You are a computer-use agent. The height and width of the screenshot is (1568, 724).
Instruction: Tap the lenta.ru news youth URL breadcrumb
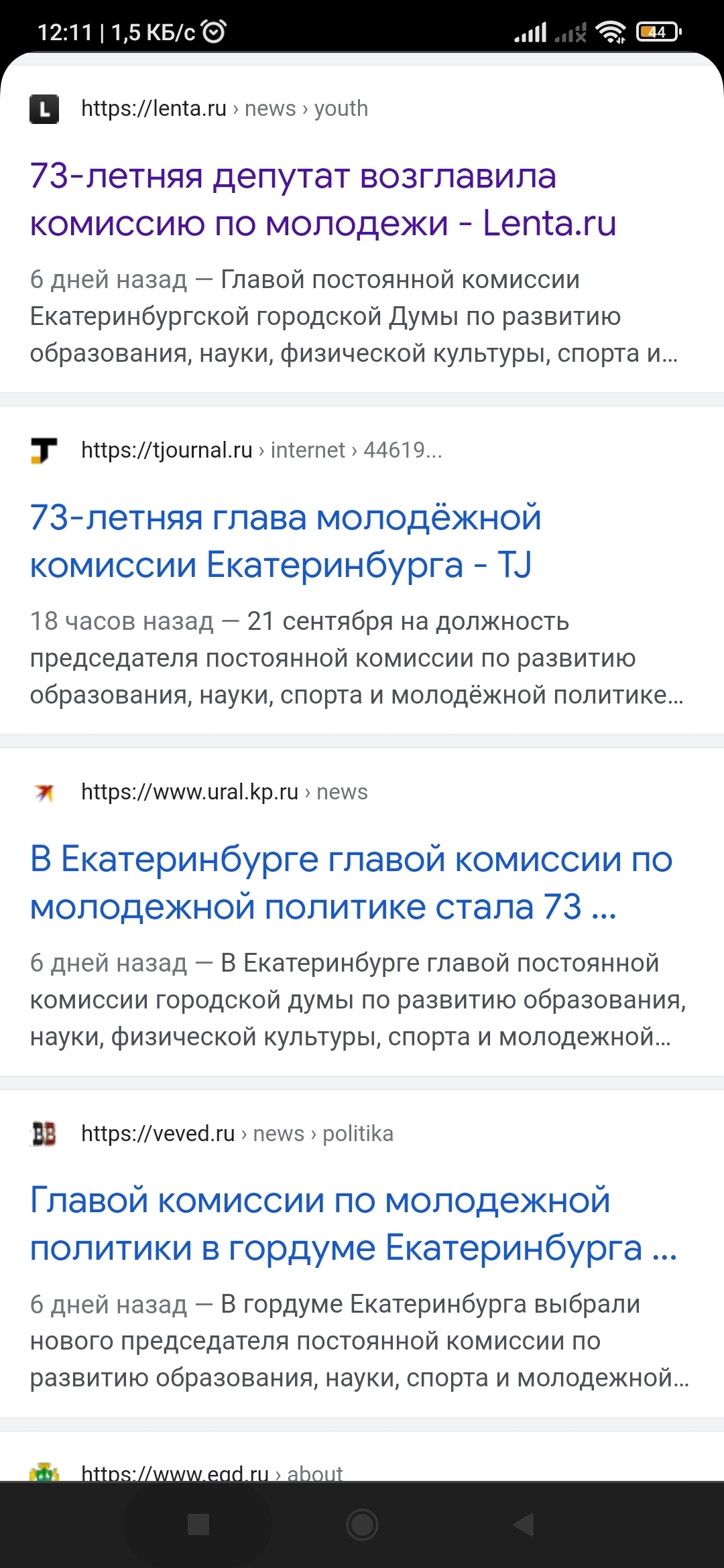click(x=225, y=109)
